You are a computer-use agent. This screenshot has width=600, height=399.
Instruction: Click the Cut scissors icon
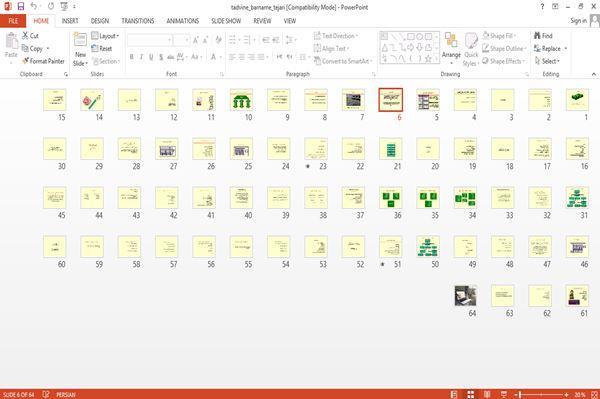pyautogui.click(x=25, y=36)
